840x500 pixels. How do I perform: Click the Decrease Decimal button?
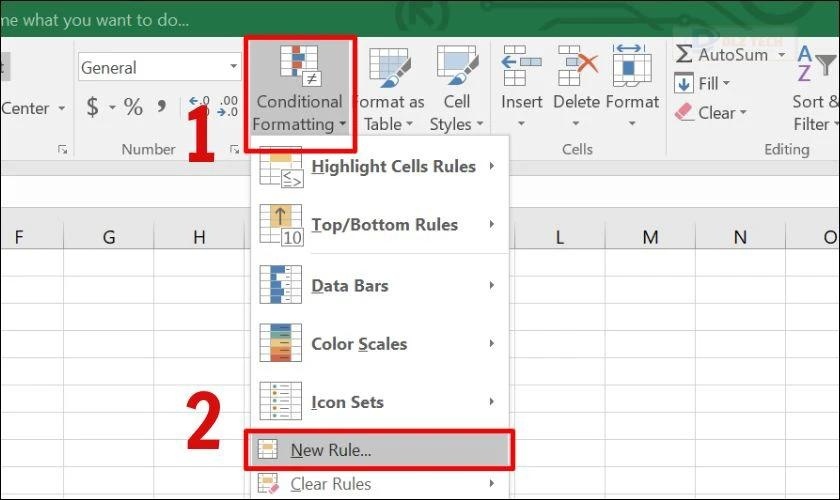tap(228, 106)
